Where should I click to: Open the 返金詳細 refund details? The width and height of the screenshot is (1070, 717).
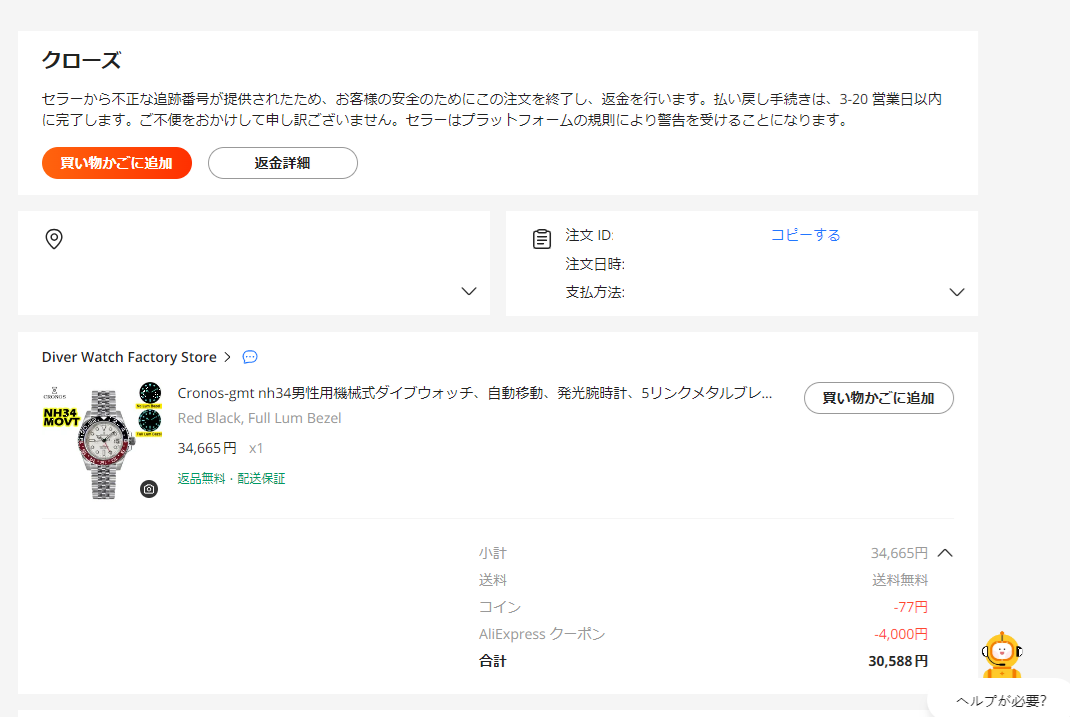[x=283, y=163]
